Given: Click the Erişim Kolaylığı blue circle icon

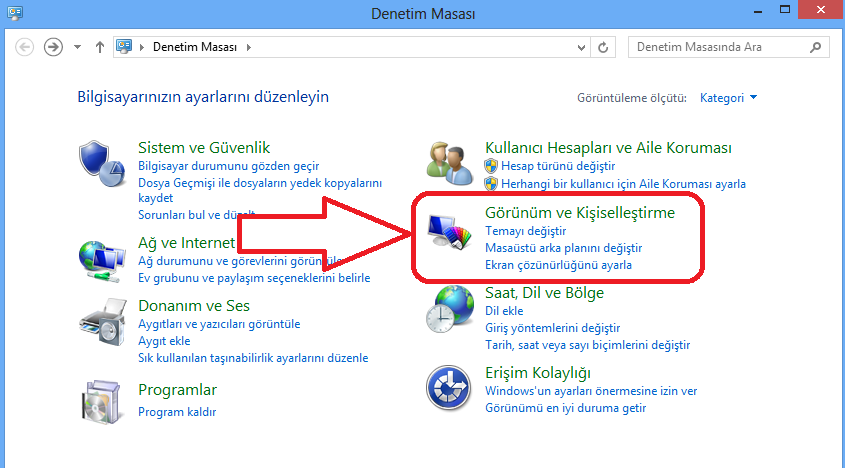Looking at the screenshot, I should (449, 388).
